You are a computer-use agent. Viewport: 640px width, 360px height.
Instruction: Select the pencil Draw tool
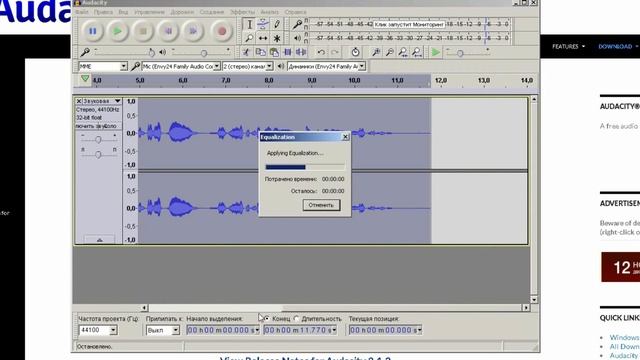pyautogui.click(x=277, y=24)
